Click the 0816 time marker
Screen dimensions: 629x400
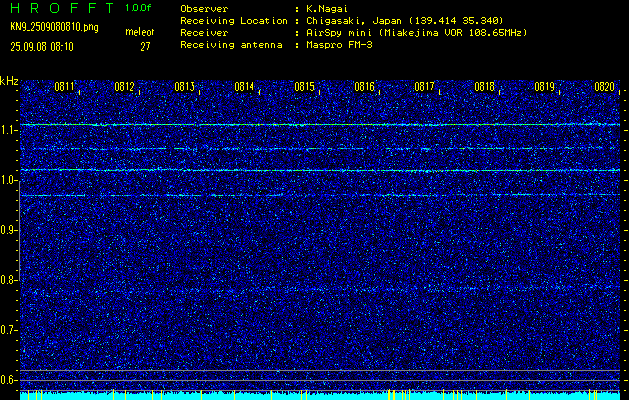tap(364, 87)
